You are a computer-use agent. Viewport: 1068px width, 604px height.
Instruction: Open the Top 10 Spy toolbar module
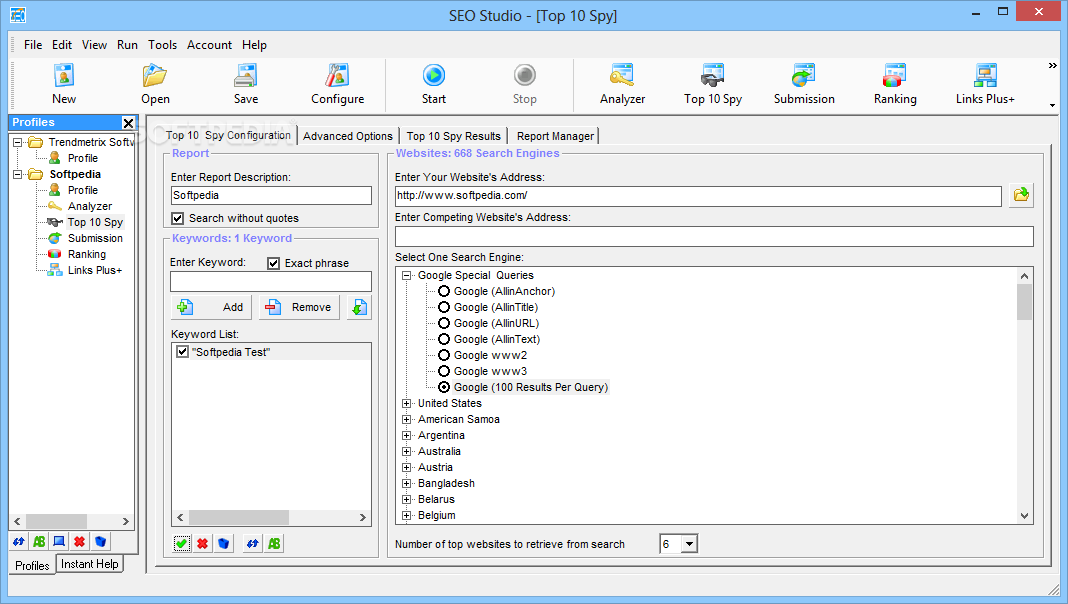(713, 84)
